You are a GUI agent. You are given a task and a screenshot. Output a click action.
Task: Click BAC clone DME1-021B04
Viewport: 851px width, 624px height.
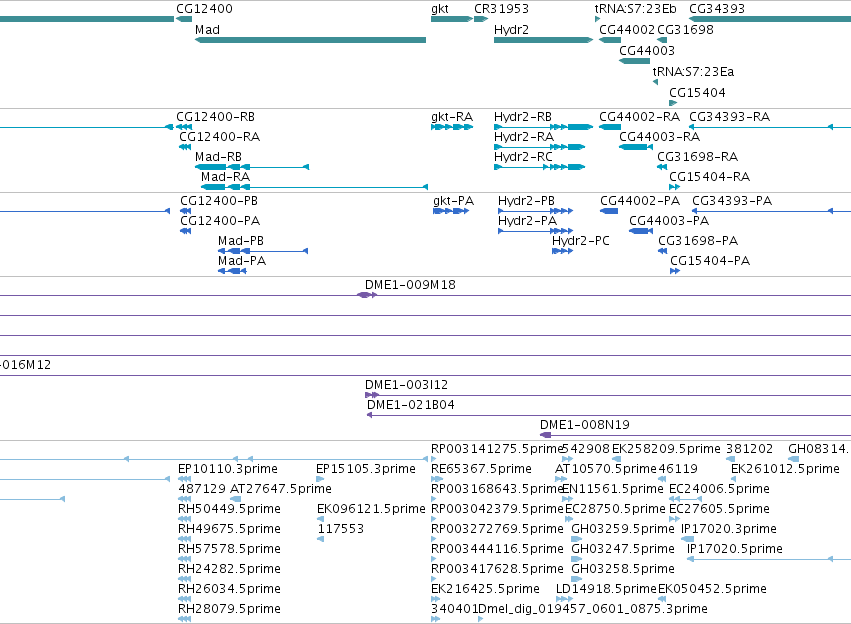(x=609, y=415)
